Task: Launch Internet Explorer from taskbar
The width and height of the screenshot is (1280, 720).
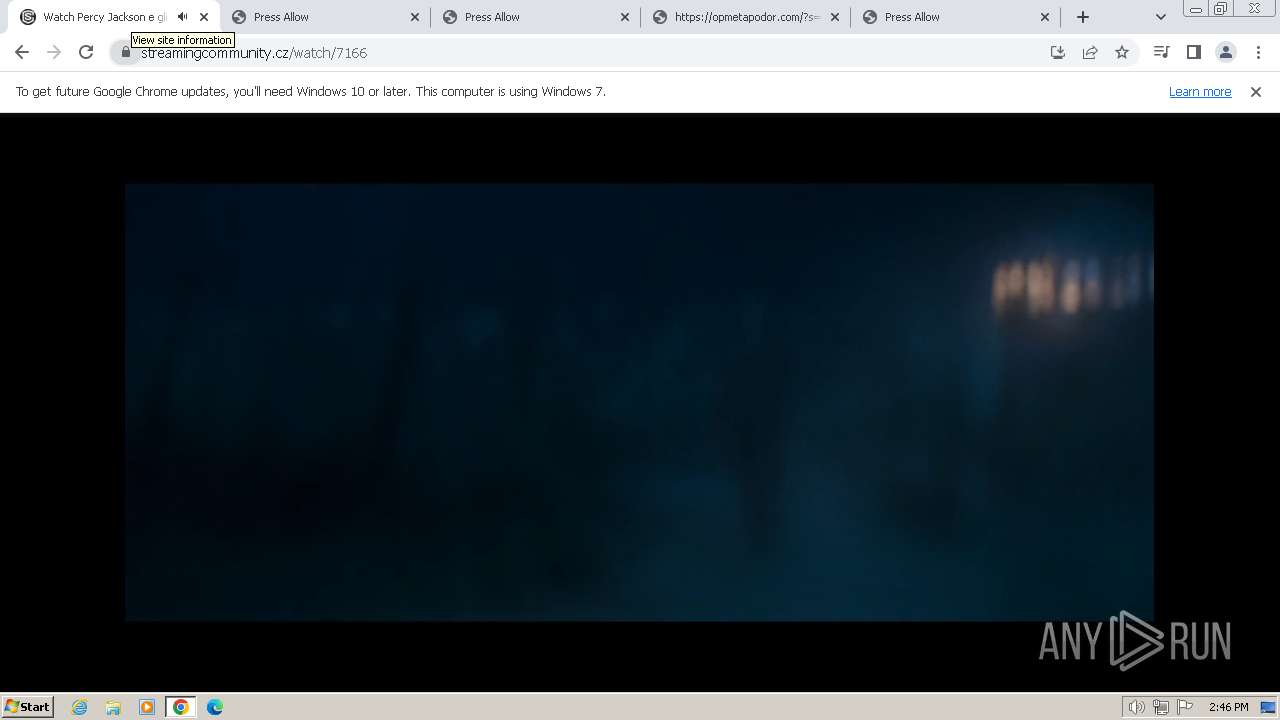Action: (80, 707)
